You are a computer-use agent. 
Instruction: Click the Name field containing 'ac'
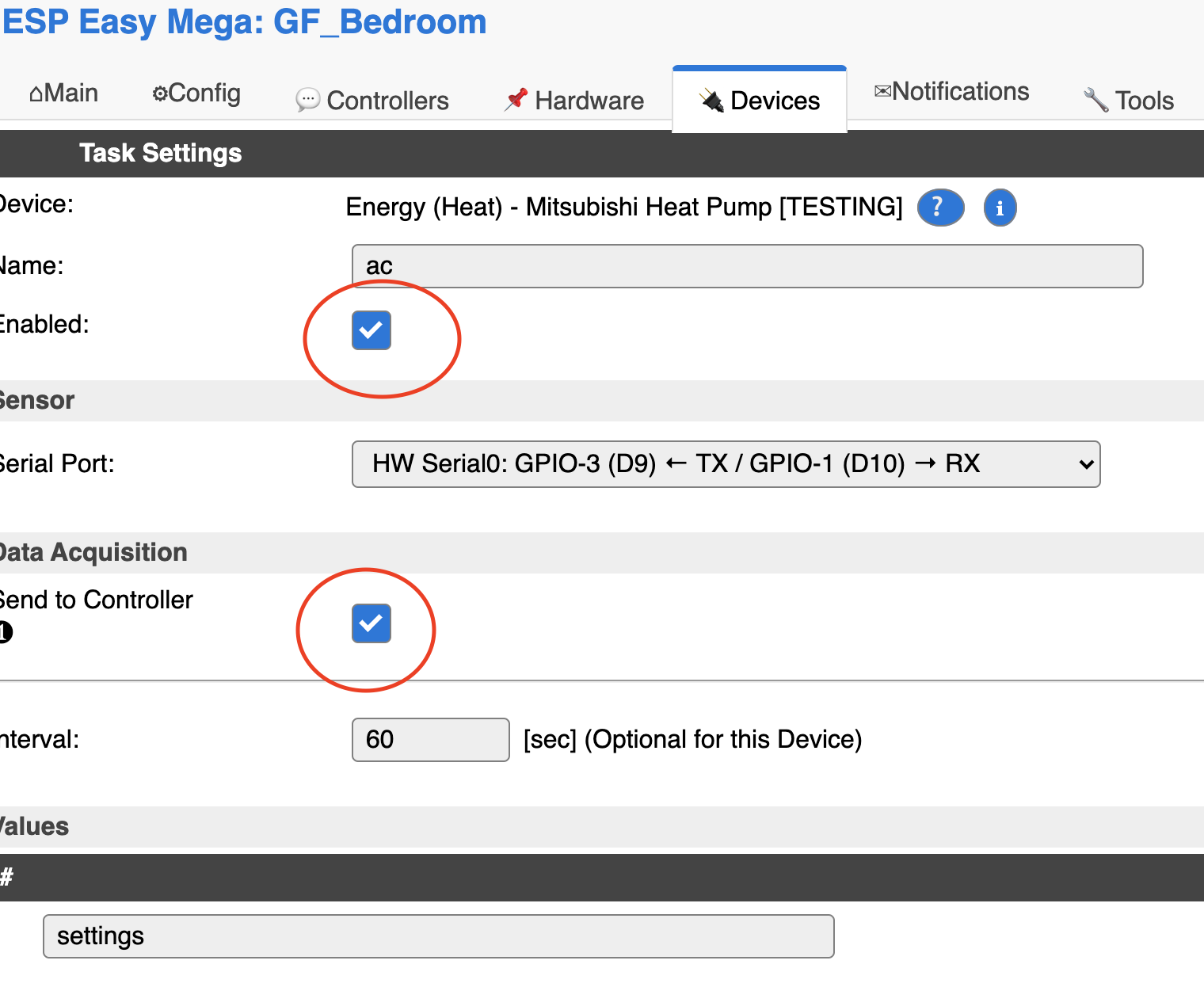tap(747, 266)
